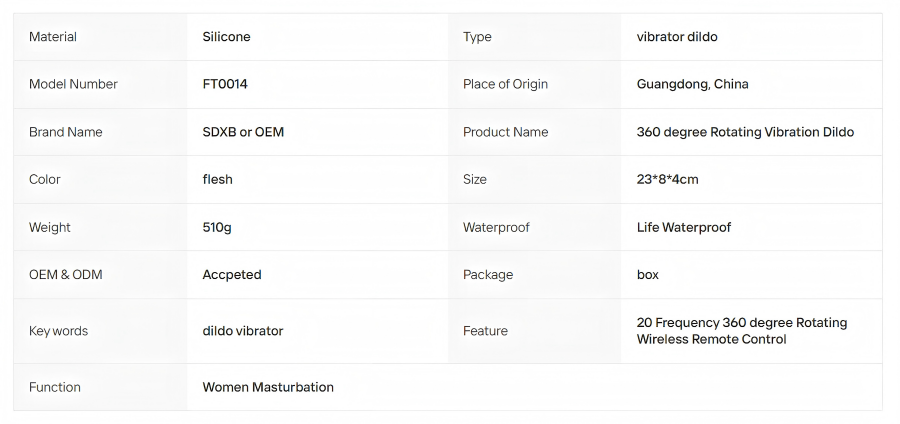Click the SDXB or OEM brand value
This screenshot has width=900, height=424.
click(x=243, y=132)
